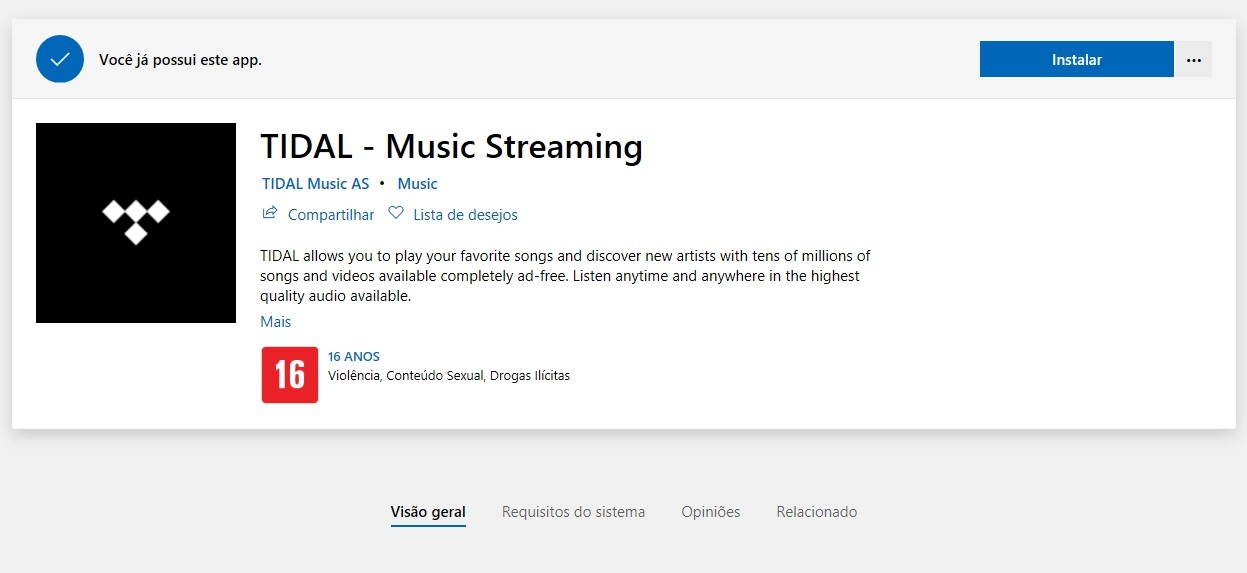Open the TIDAL Music AS publisher link

[315, 184]
